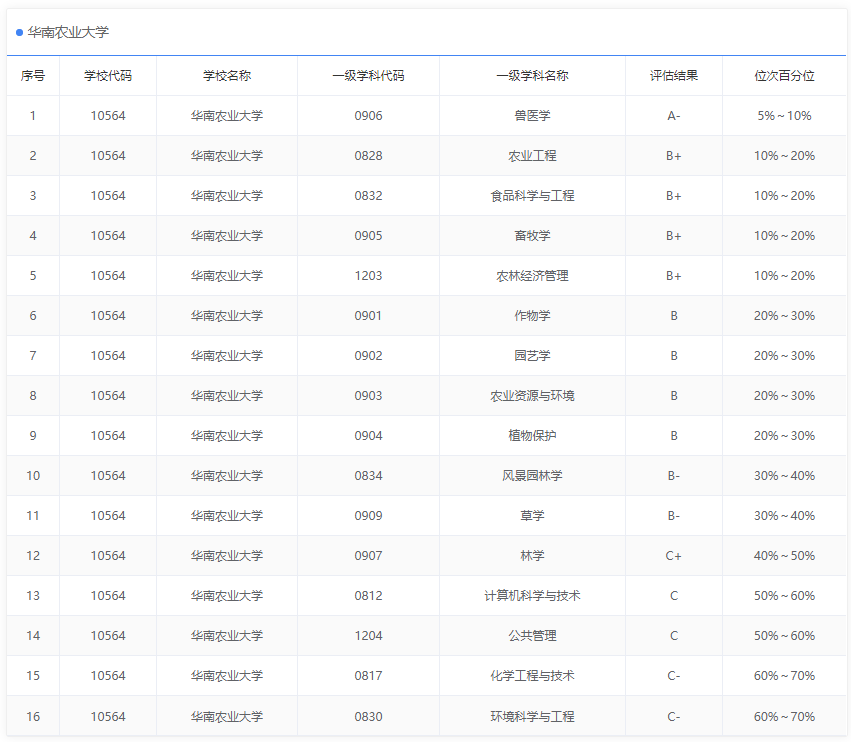The width and height of the screenshot is (851, 742).
Task: Click the 畜牧学 subject cell
Action: click(x=532, y=236)
